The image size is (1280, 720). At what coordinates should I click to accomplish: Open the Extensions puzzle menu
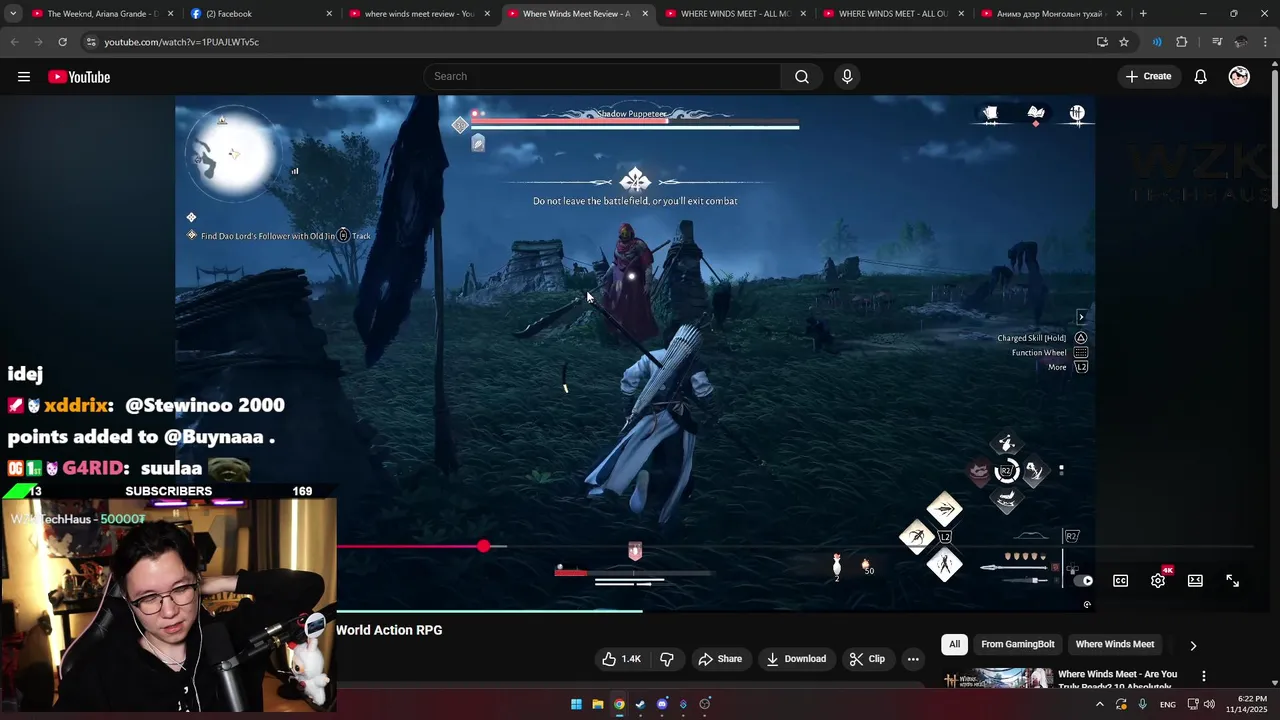1182,42
